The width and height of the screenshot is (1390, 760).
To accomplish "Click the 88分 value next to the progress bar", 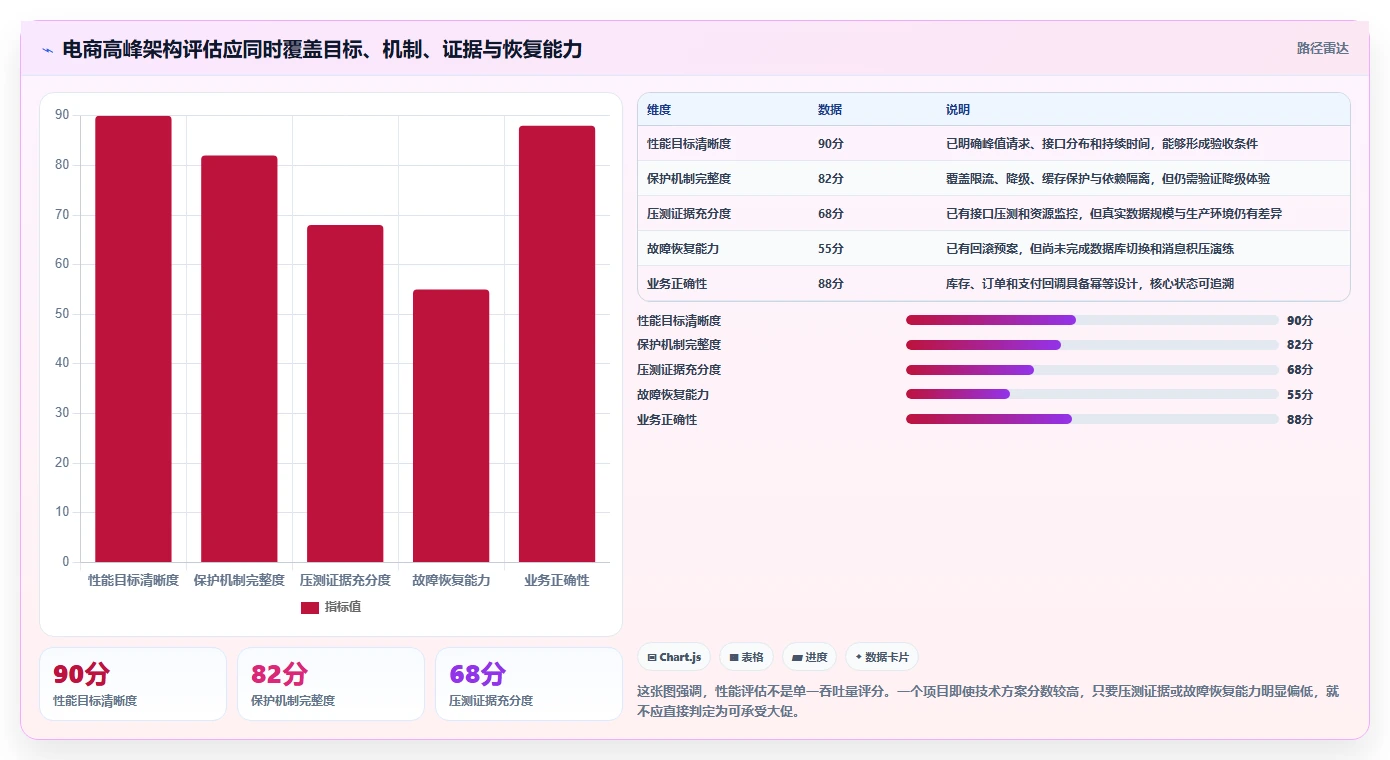I will (x=1300, y=420).
